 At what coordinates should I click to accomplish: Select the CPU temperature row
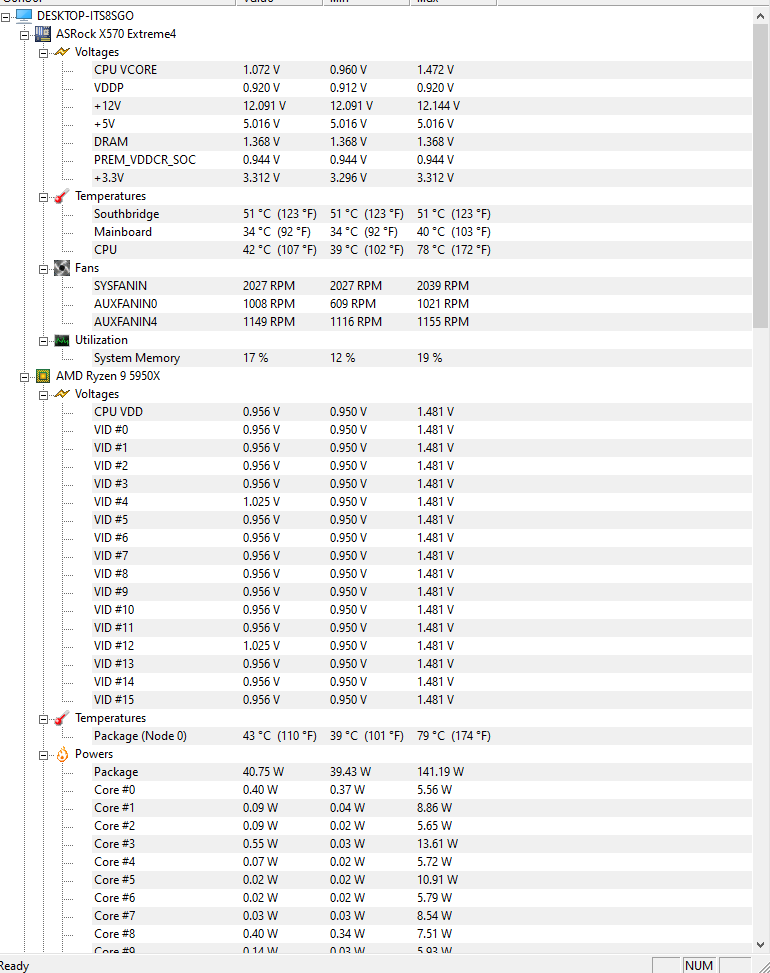pyautogui.click(x=422, y=249)
